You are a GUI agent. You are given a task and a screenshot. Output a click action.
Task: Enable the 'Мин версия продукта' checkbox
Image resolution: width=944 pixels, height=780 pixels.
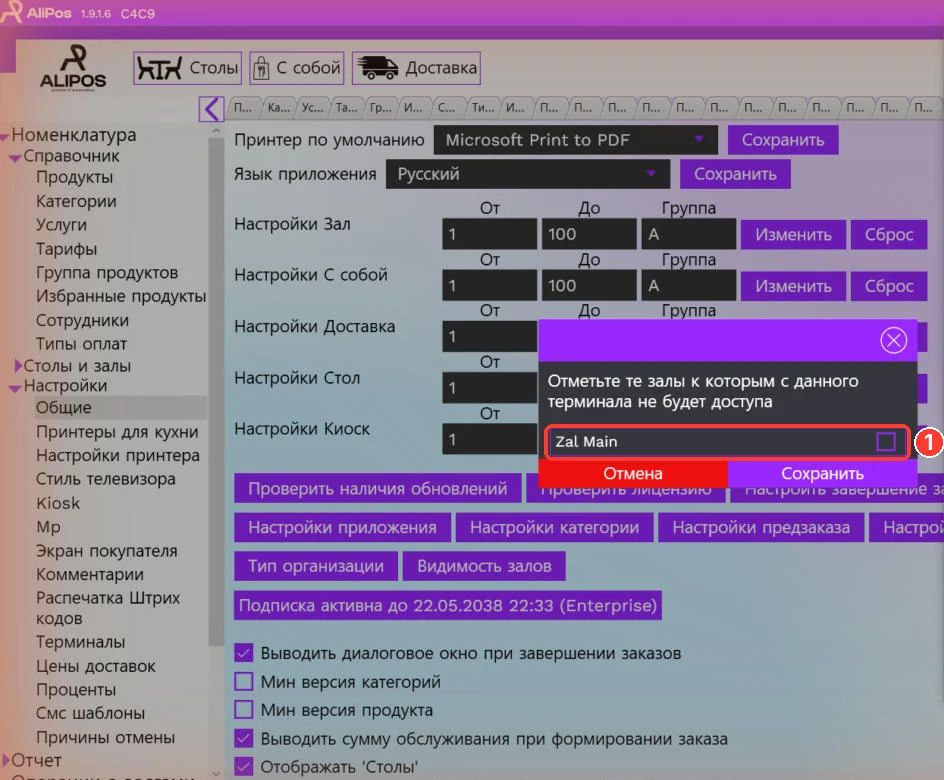pos(244,710)
